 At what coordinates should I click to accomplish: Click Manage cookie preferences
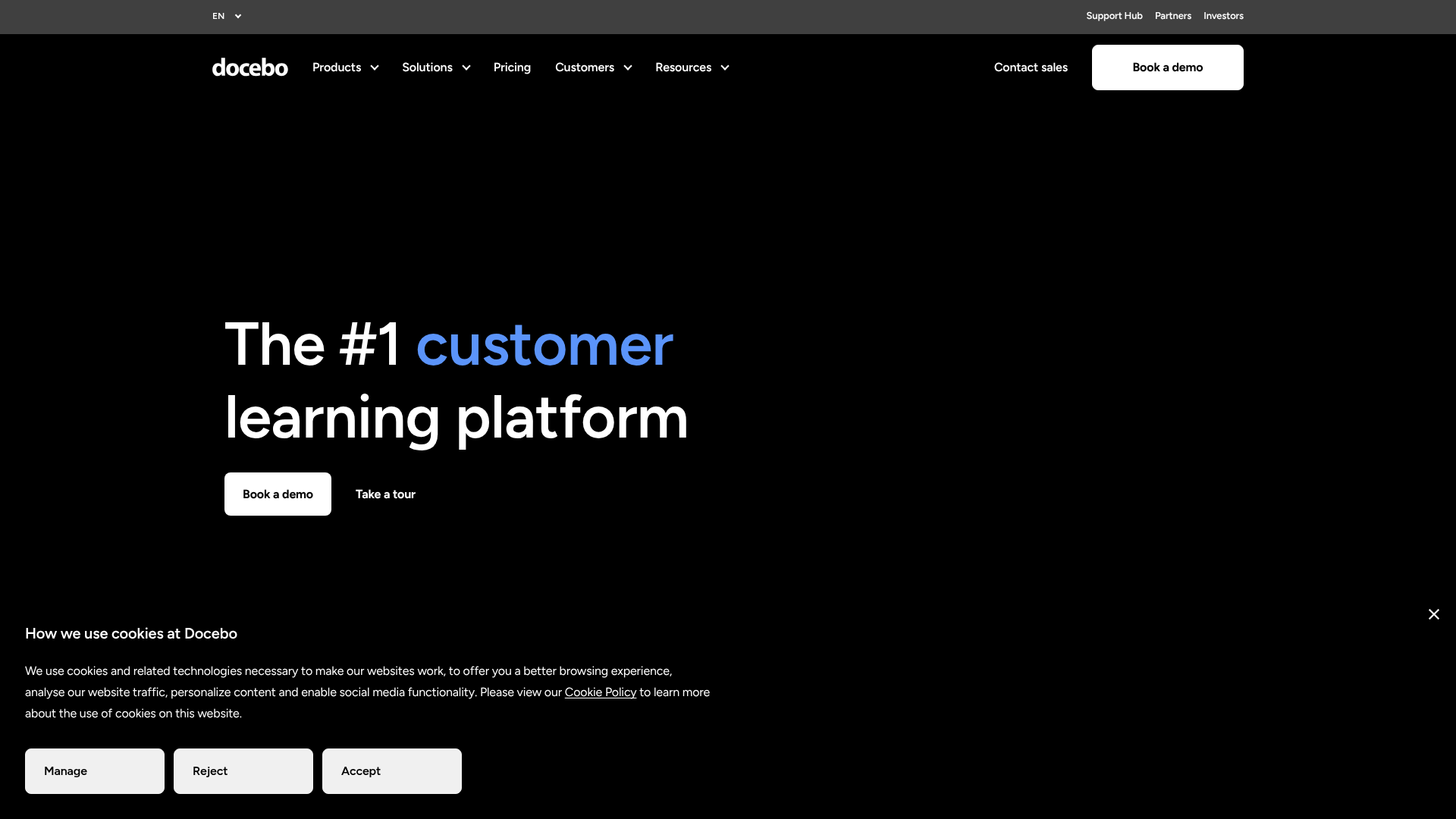(x=94, y=770)
